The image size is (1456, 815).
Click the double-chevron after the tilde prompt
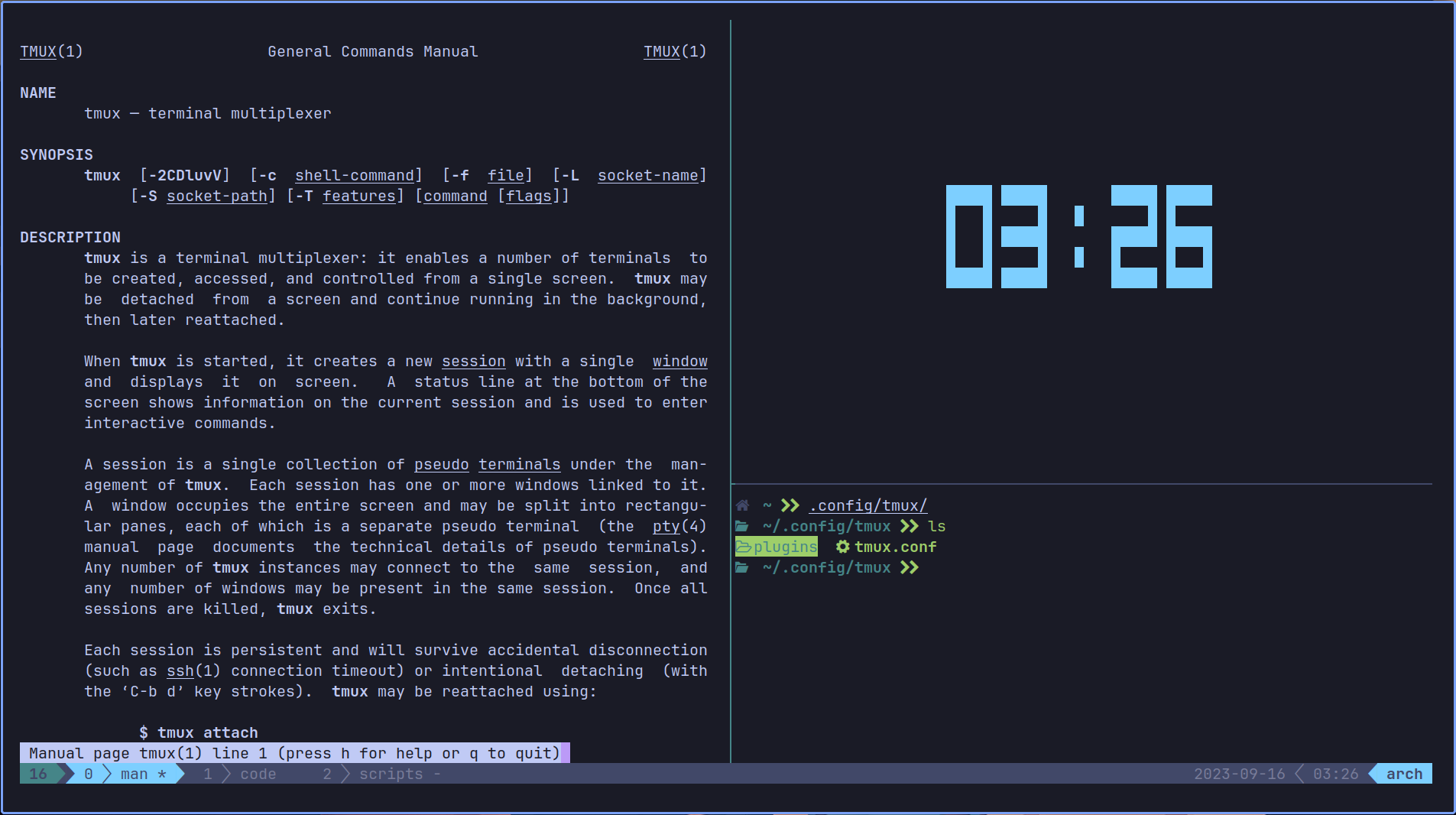[790, 505]
